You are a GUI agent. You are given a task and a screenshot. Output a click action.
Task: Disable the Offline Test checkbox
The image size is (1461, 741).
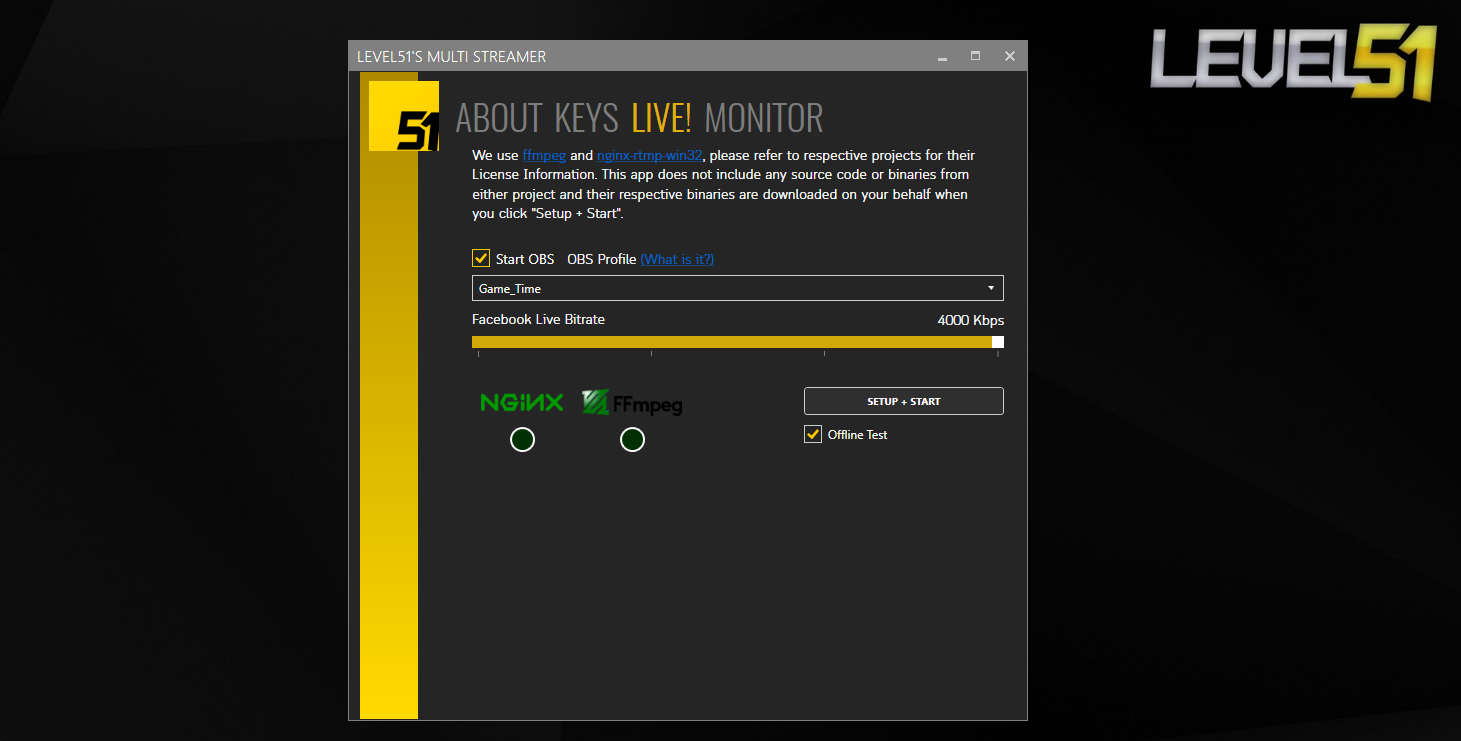(x=813, y=435)
